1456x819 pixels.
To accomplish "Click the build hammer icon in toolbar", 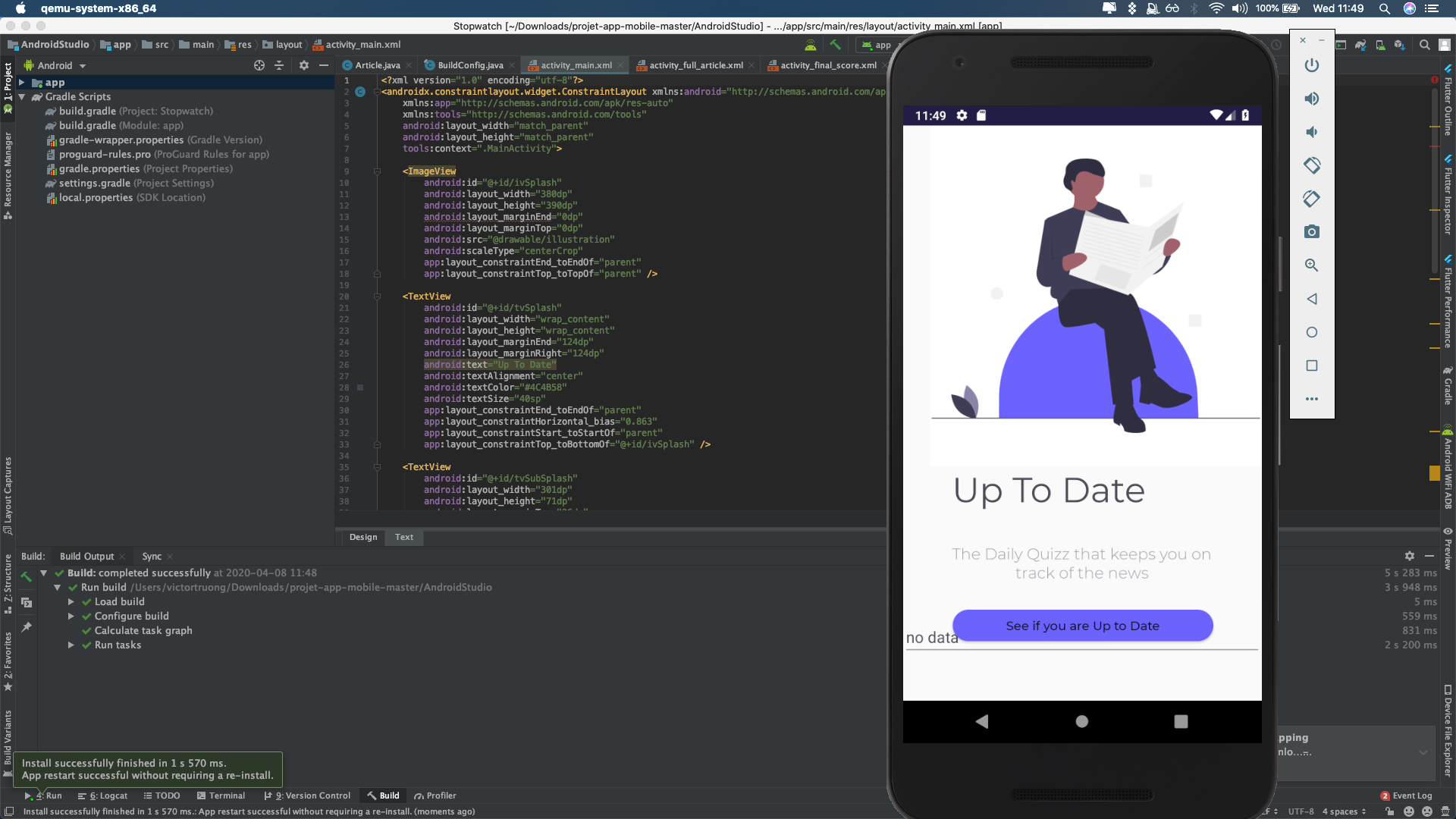I will pyautogui.click(x=835, y=45).
